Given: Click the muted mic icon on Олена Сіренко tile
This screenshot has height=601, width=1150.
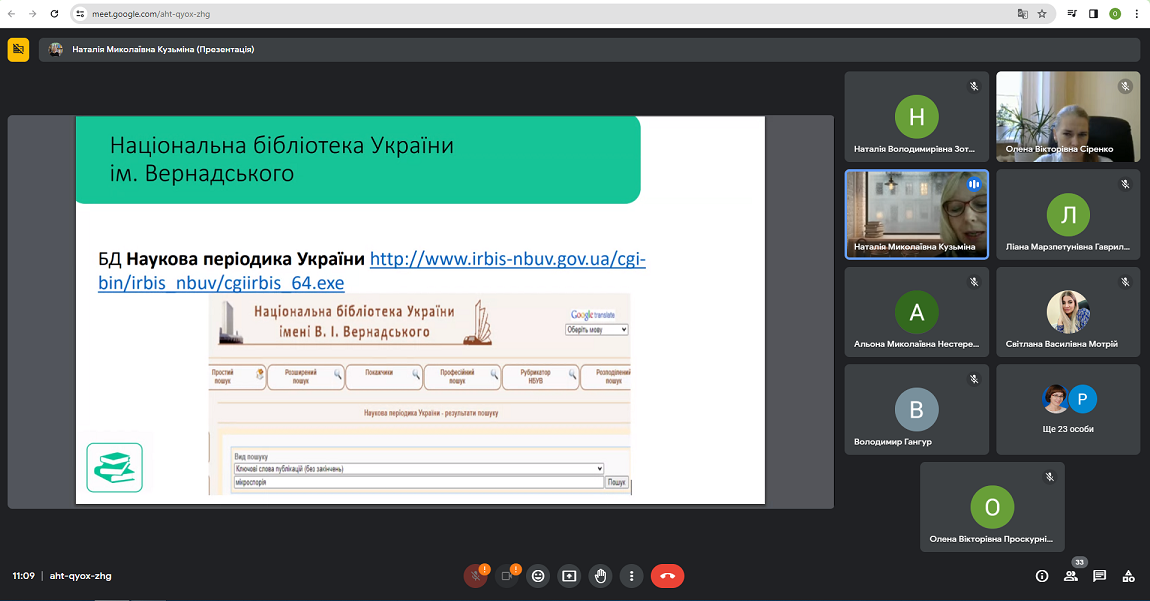Looking at the screenshot, I should [x=1125, y=87].
